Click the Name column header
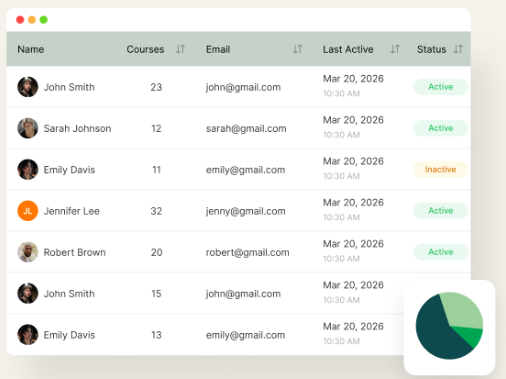The image size is (506, 379). click(x=31, y=49)
